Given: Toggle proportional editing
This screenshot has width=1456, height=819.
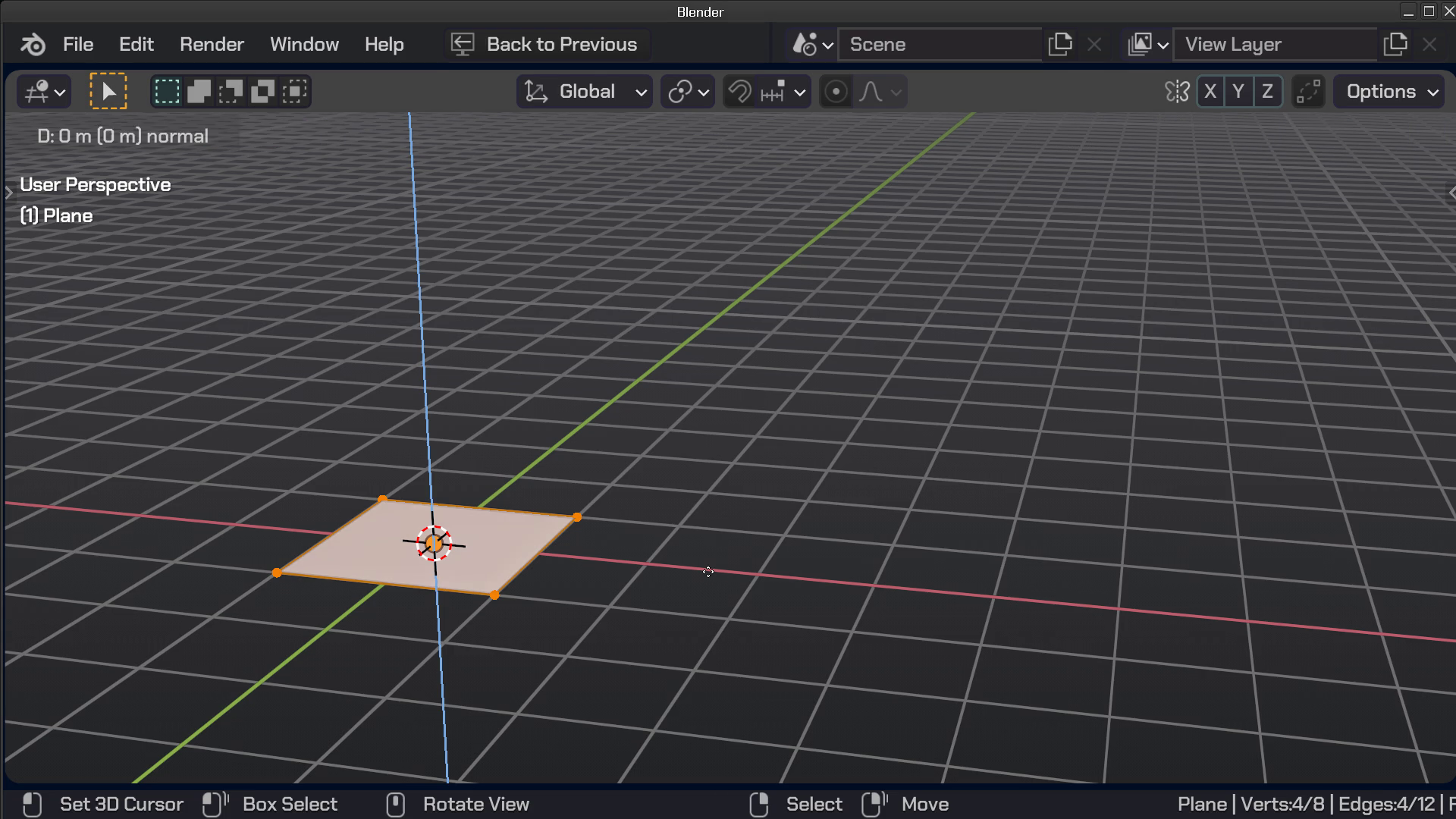Looking at the screenshot, I should pyautogui.click(x=836, y=92).
